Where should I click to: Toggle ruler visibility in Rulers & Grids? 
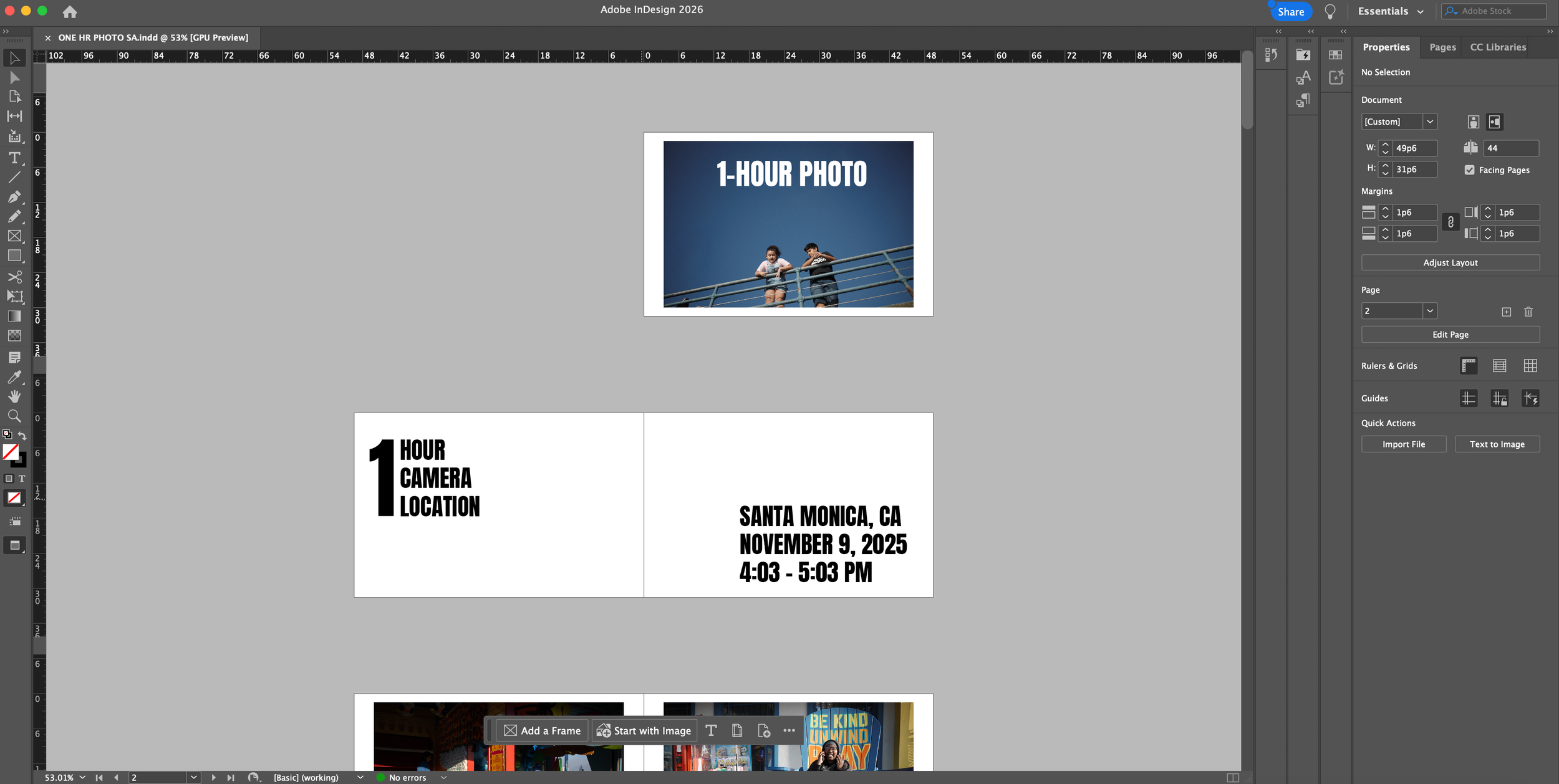pyautogui.click(x=1469, y=366)
